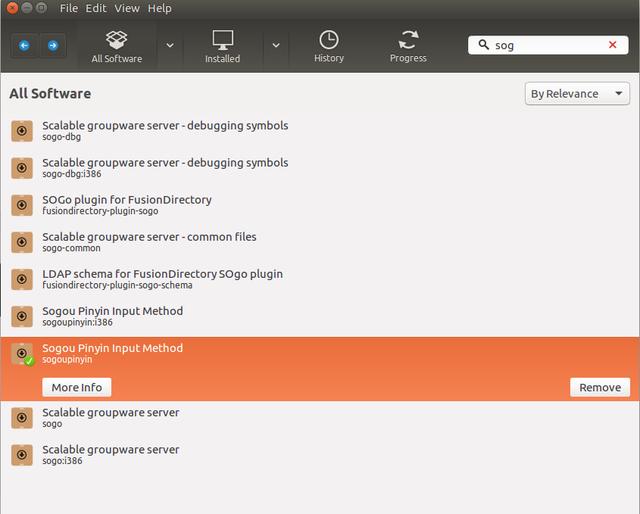
Task: Focus the search box containing 'sog'
Action: click(x=548, y=45)
